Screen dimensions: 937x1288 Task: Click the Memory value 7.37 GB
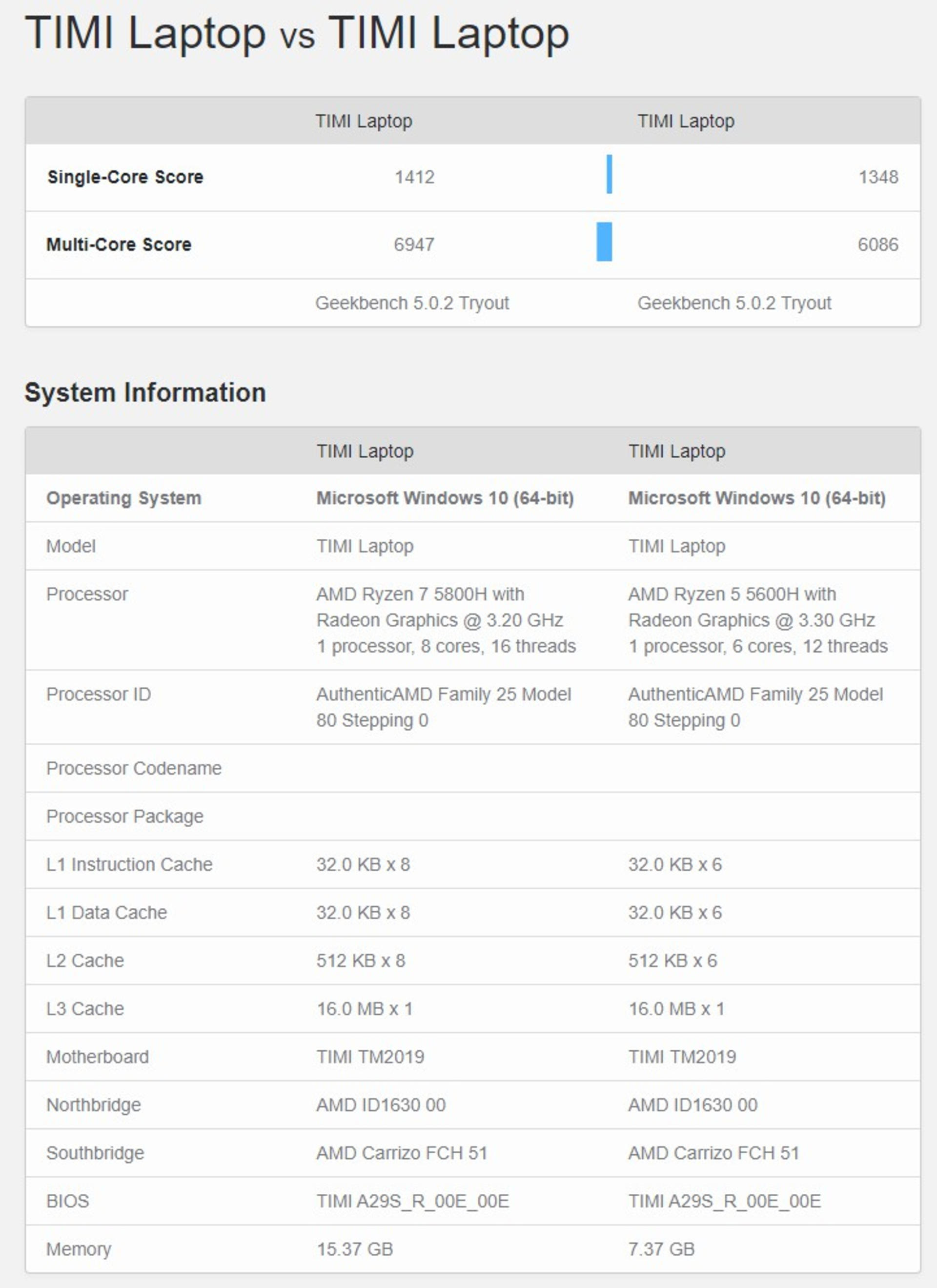point(662,1249)
